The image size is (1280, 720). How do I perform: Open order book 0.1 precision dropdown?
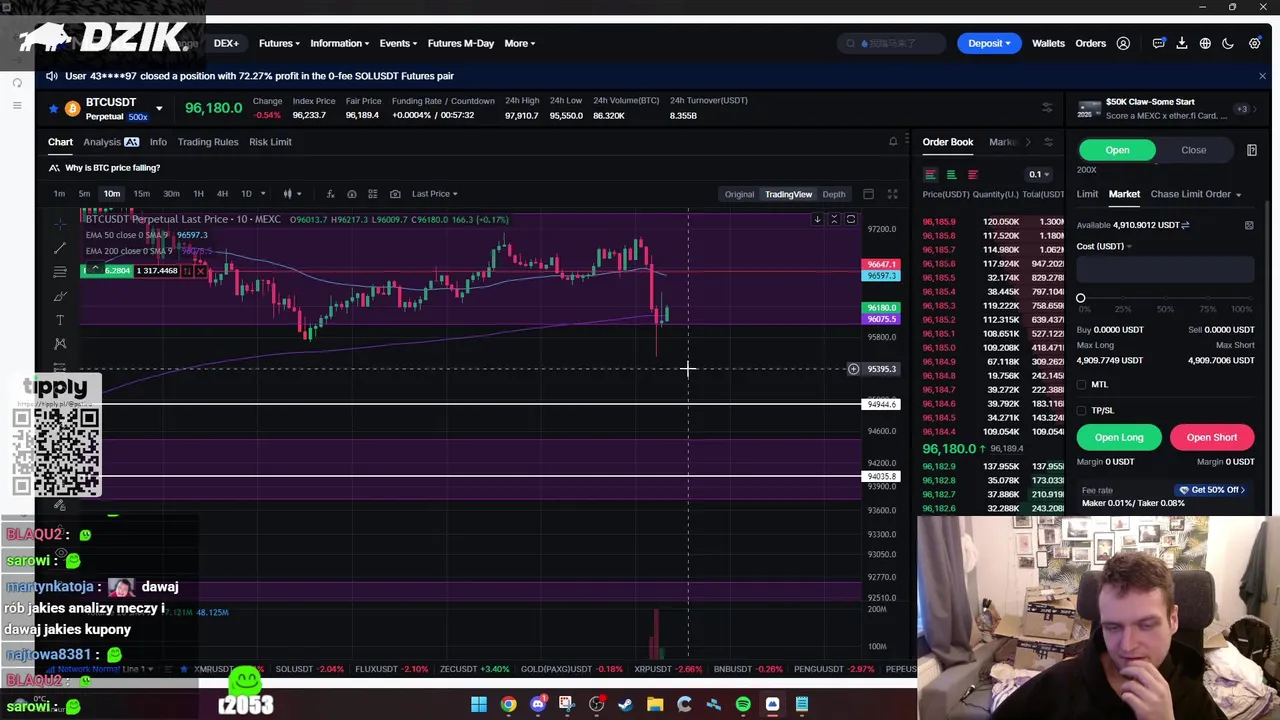pyautogui.click(x=1038, y=174)
